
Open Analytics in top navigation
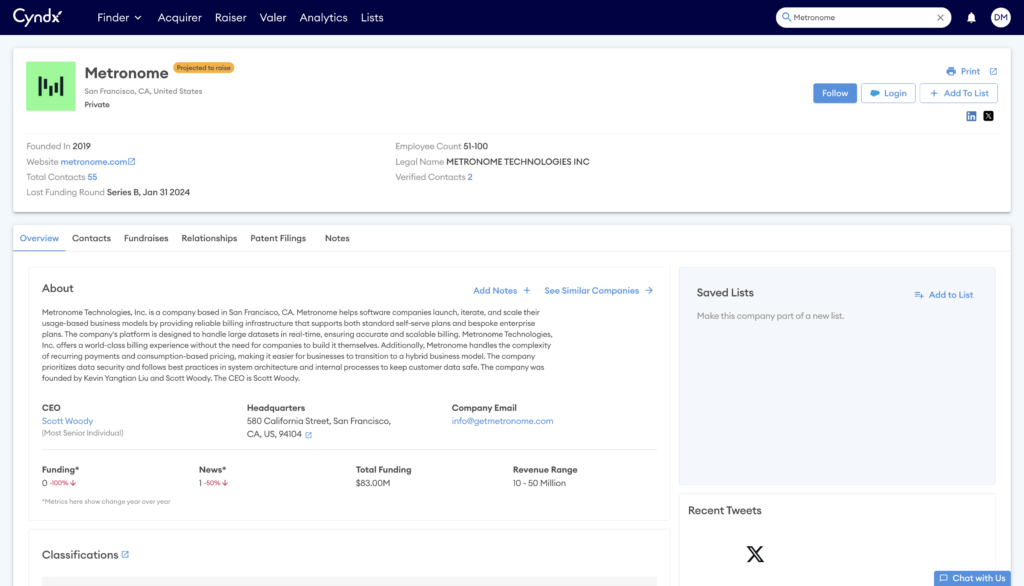point(323,18)
